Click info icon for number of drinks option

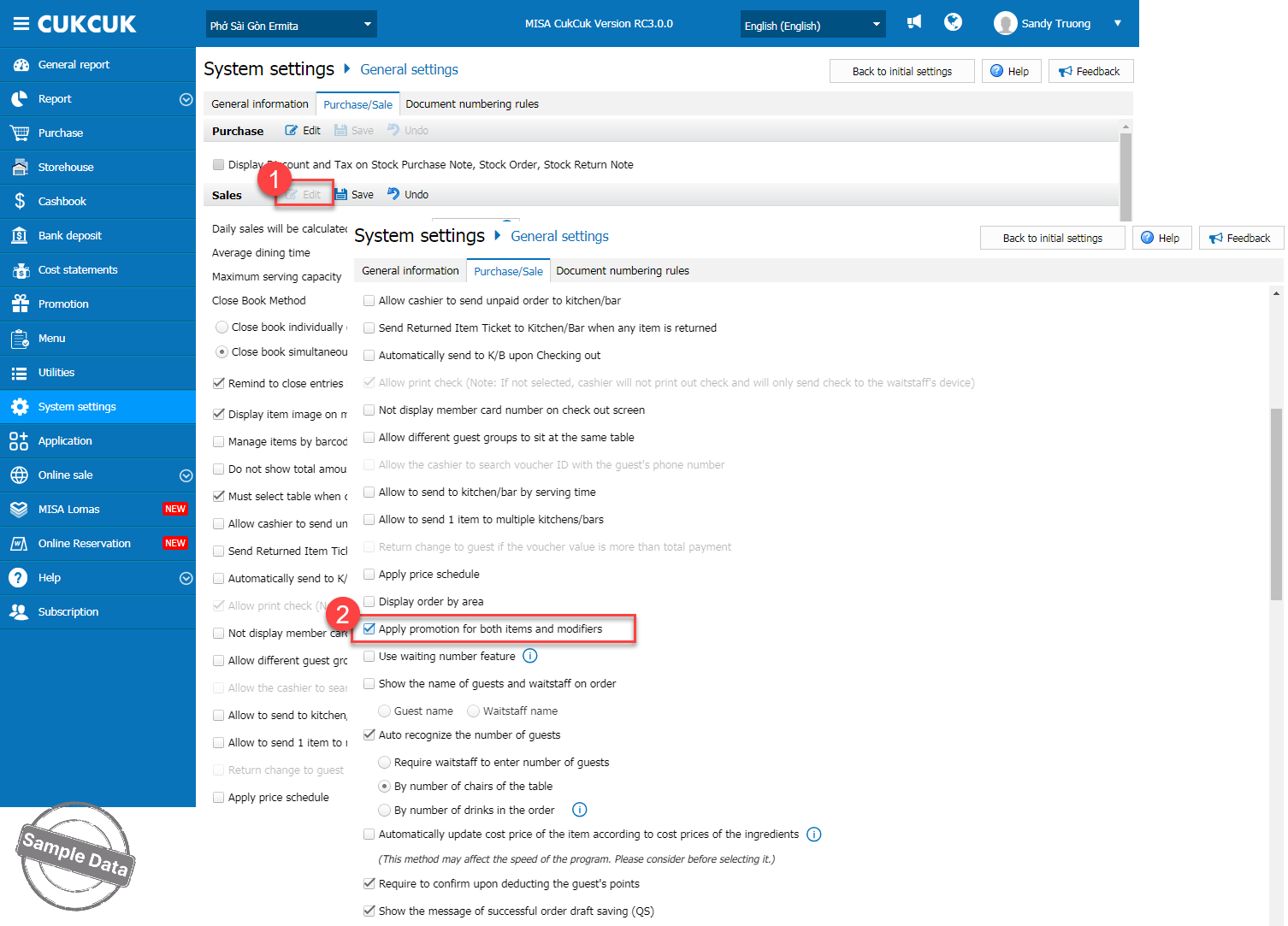[579, 810]
